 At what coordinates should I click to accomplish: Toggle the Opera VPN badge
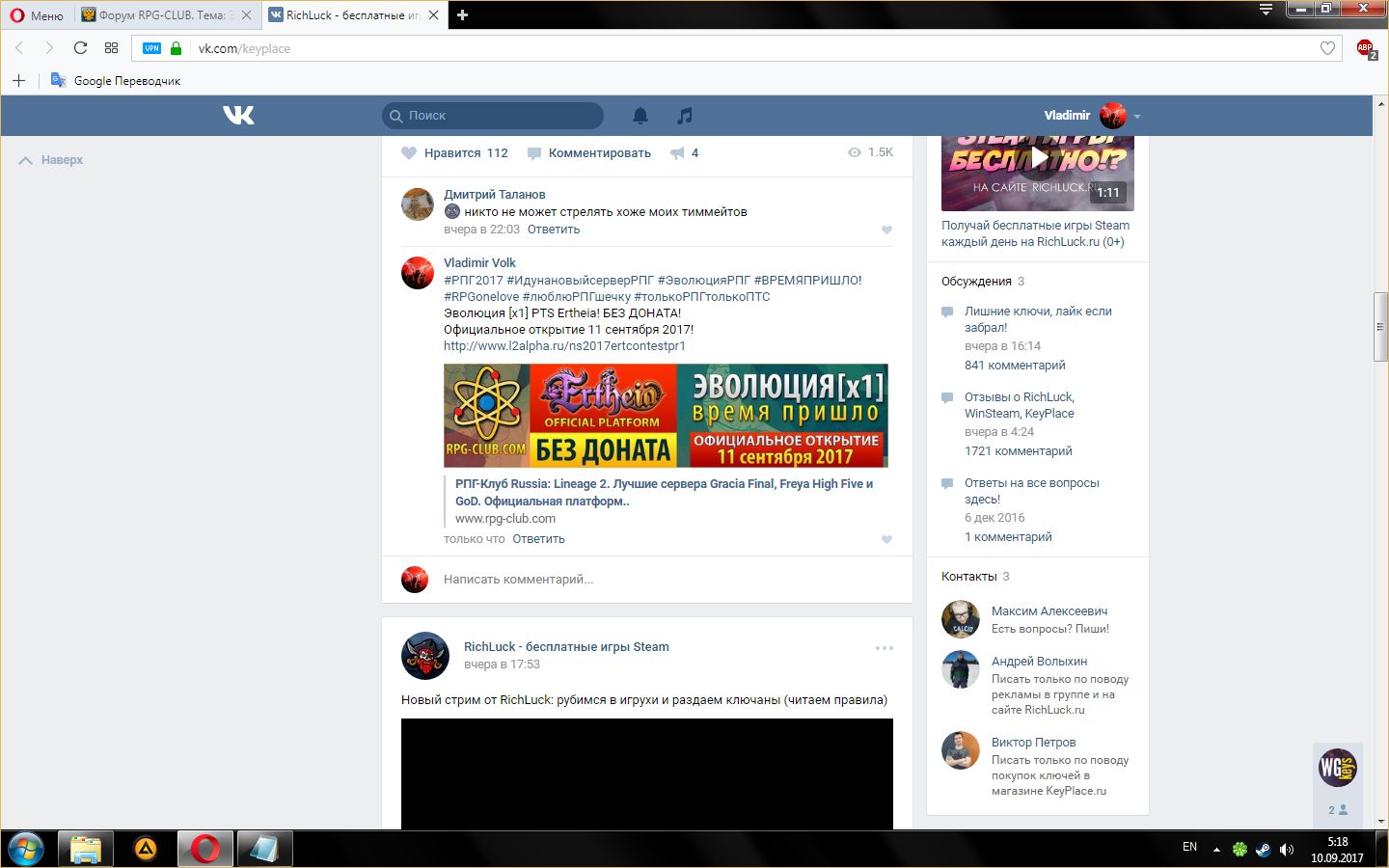tap(152, 48)
